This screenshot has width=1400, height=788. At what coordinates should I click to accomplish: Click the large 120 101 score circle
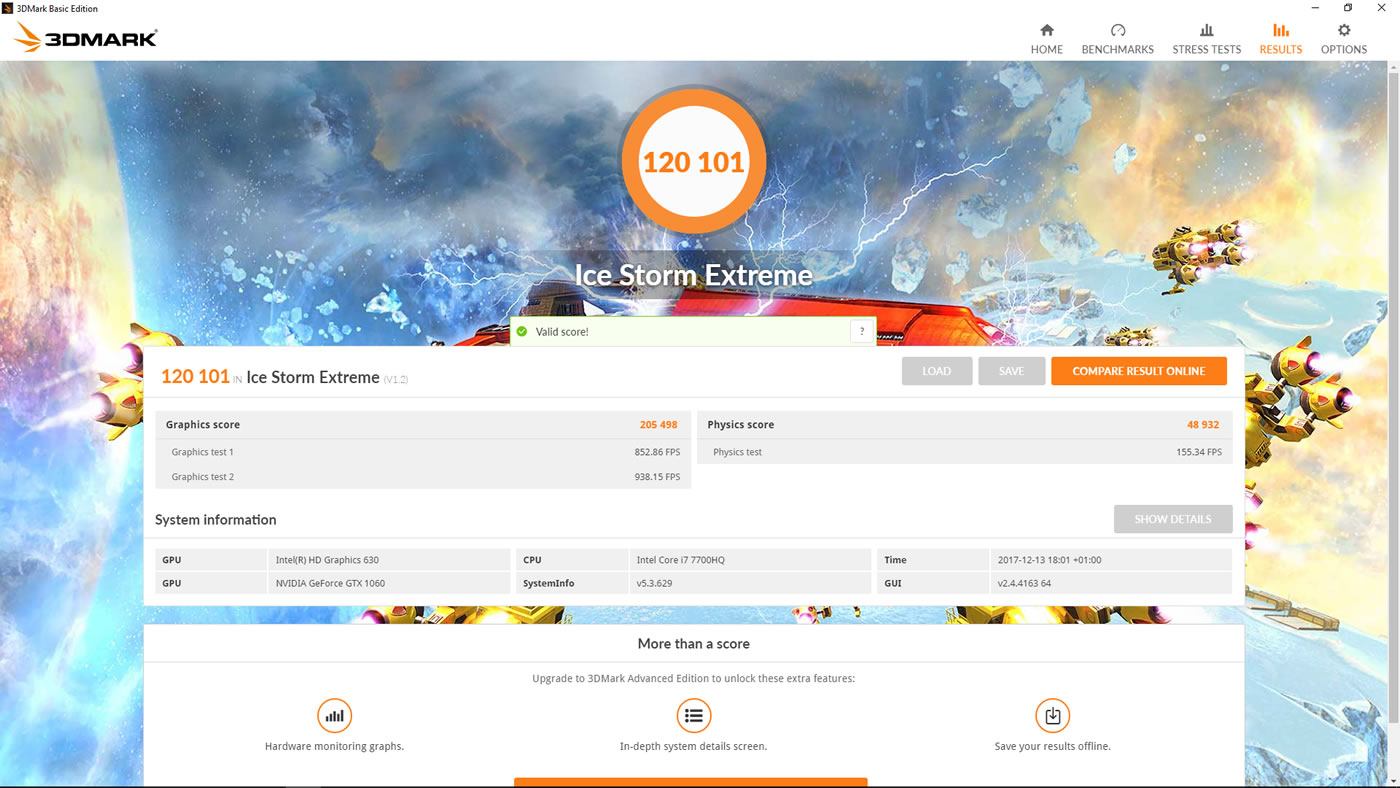pyautogui.click(x=694, y=161)
